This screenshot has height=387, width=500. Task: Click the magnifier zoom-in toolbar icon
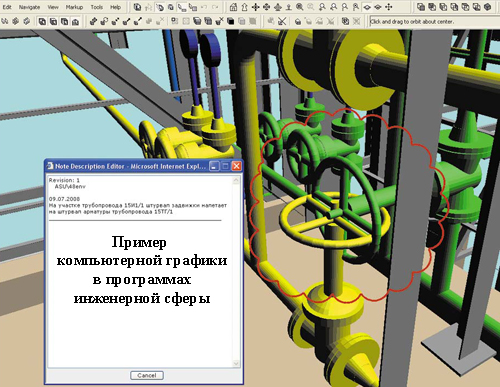300,7
